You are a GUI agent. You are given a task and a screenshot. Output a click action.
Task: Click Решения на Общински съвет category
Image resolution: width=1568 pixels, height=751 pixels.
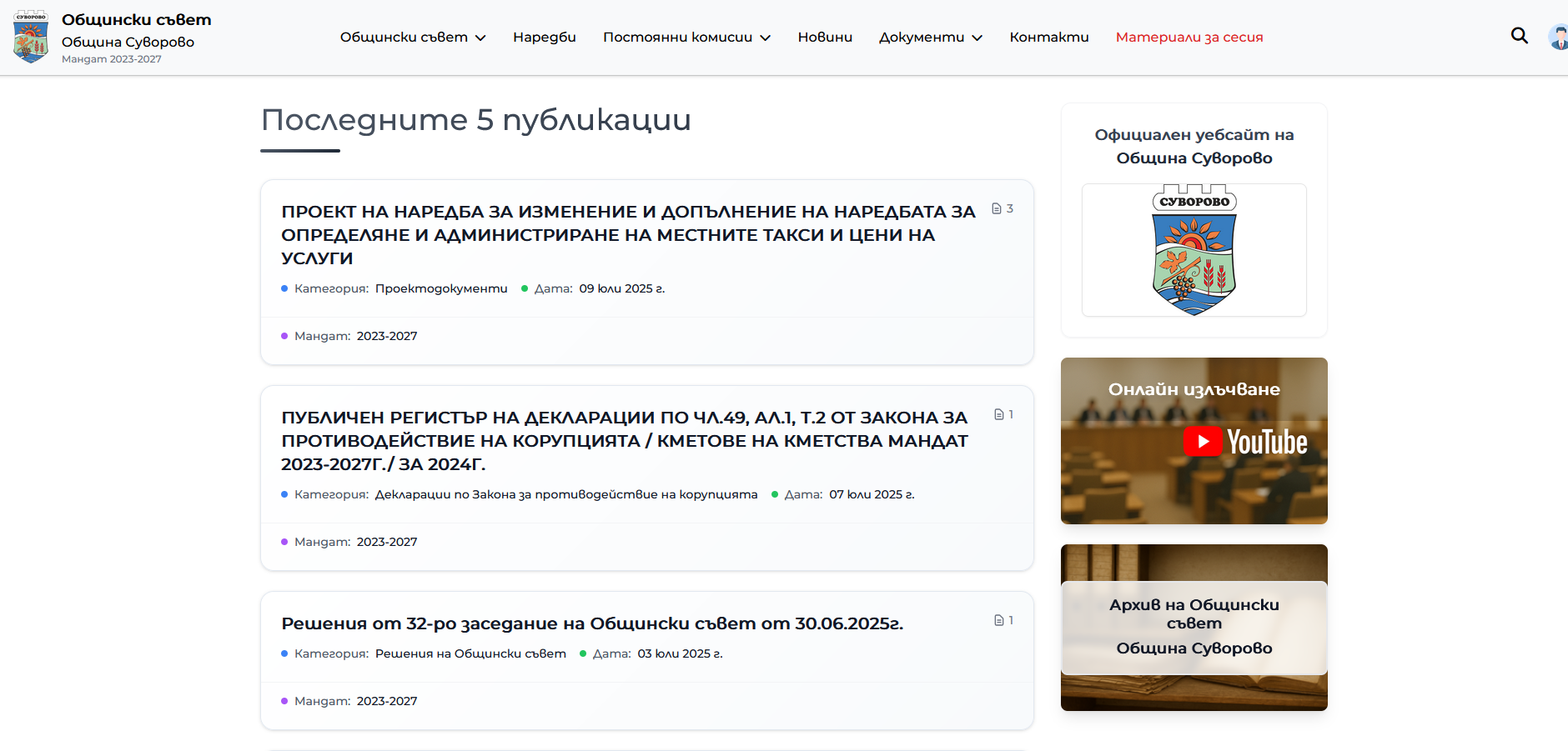[x=470, y=653]
